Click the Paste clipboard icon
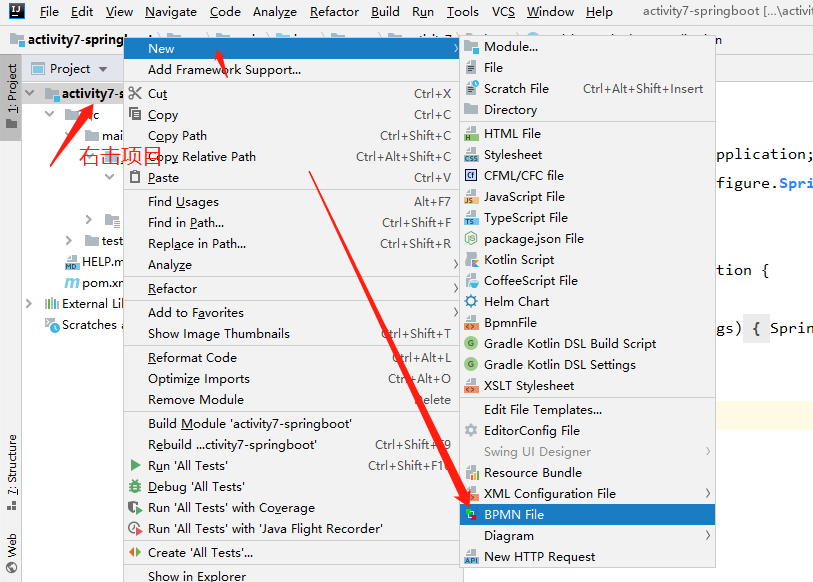813x582 pixels. (x=135, y=177)
